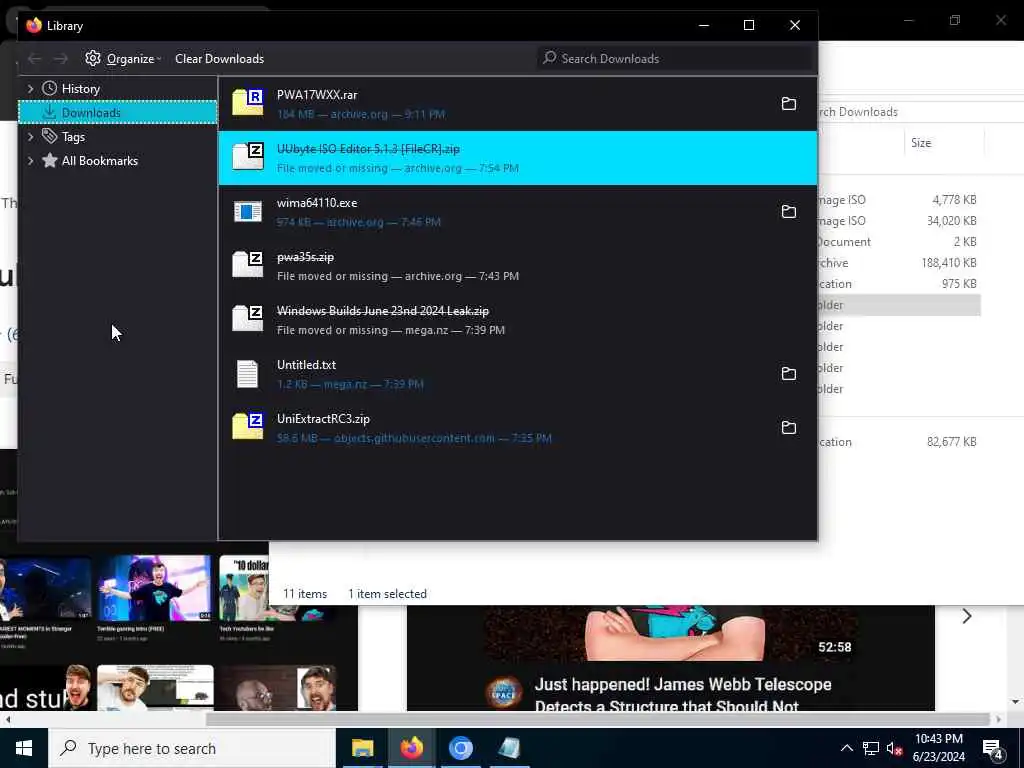This screenshot has width=1024, height=768.
Task: Expand the History tree node
Action: pyautogui.click(x=30, y=88)
